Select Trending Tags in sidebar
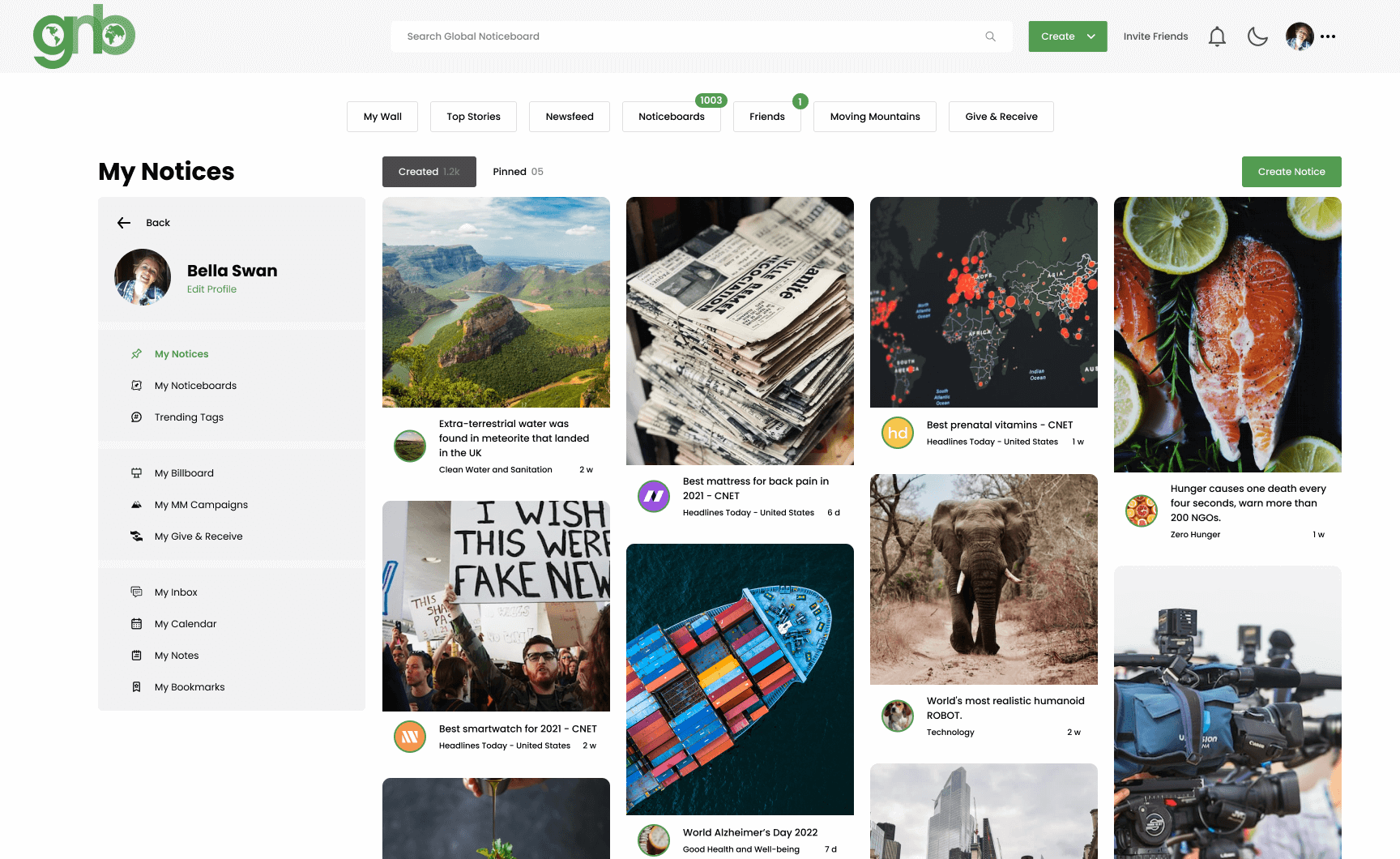This screenshot has height=859, width=1400. tap(189, 417)
